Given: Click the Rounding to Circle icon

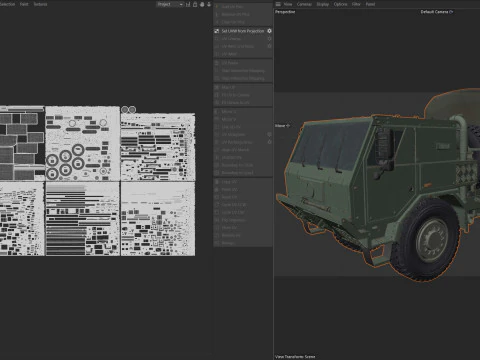Looking at the screenshot, I should 216,165.
